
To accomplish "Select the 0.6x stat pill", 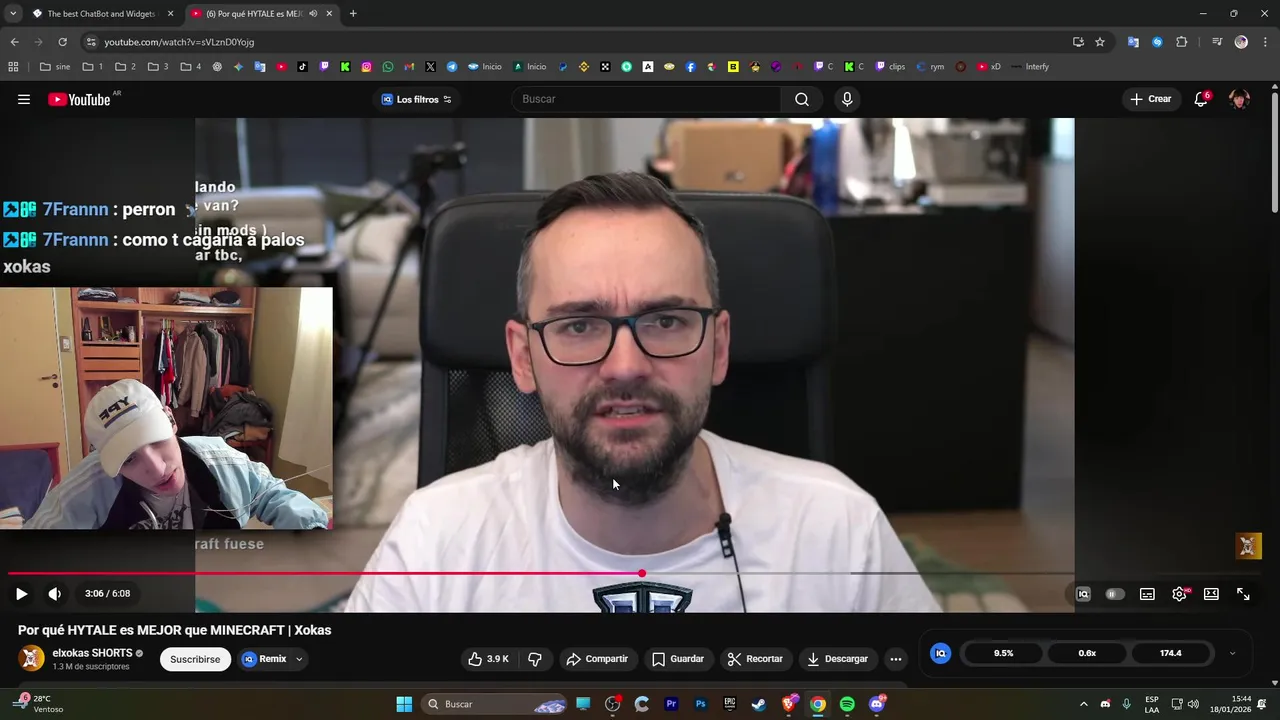I will pyautogui.click(x=1087, y=653).
